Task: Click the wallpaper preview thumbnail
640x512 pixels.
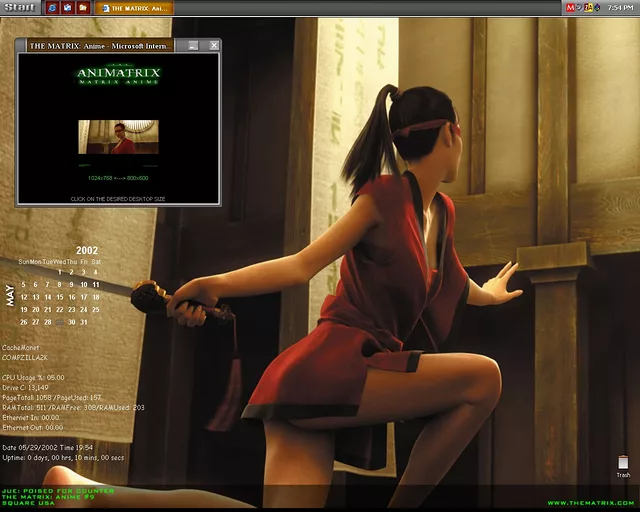Action: (x=118, y=137)
